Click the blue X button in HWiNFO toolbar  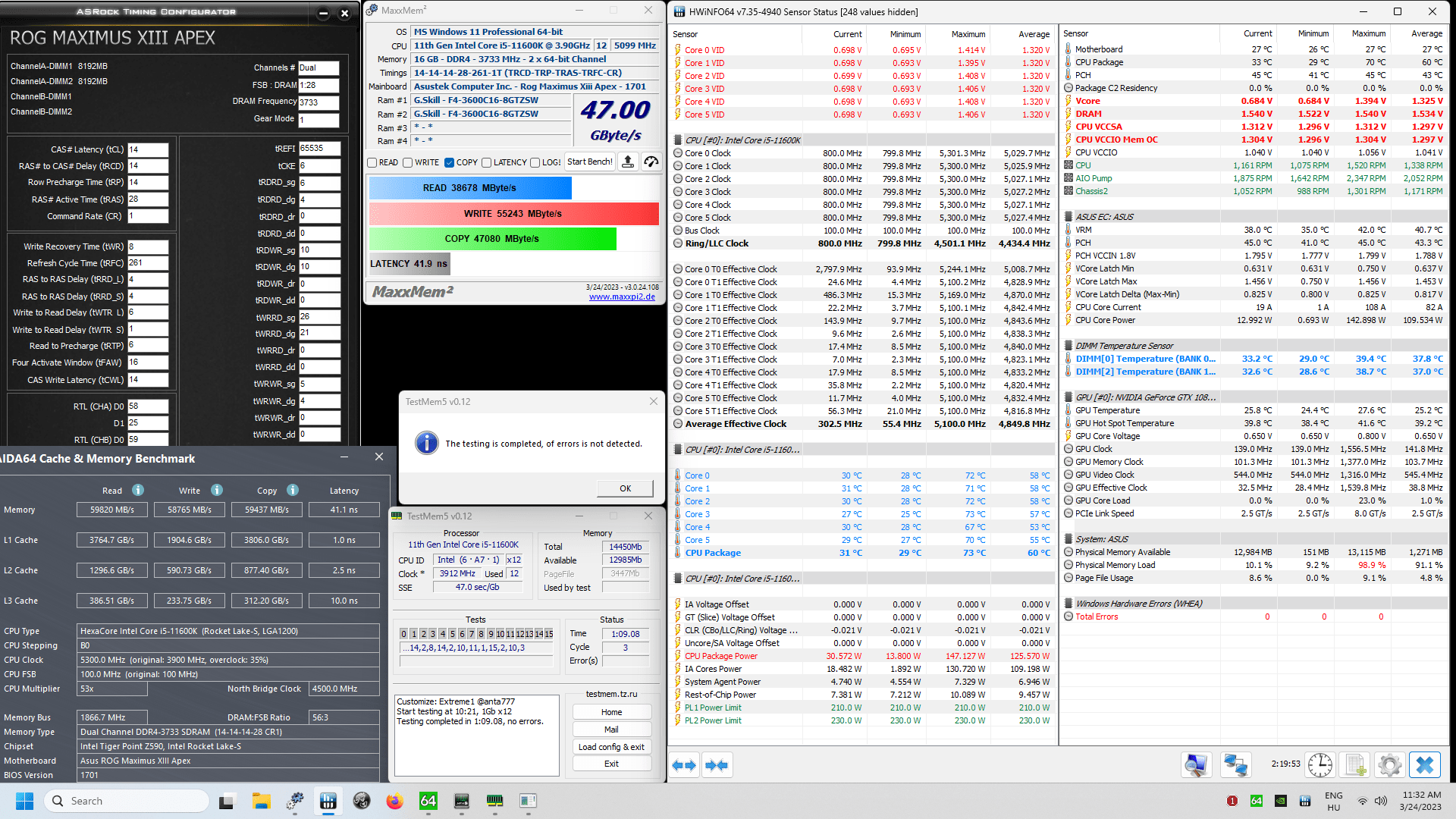coord(1425,764)
